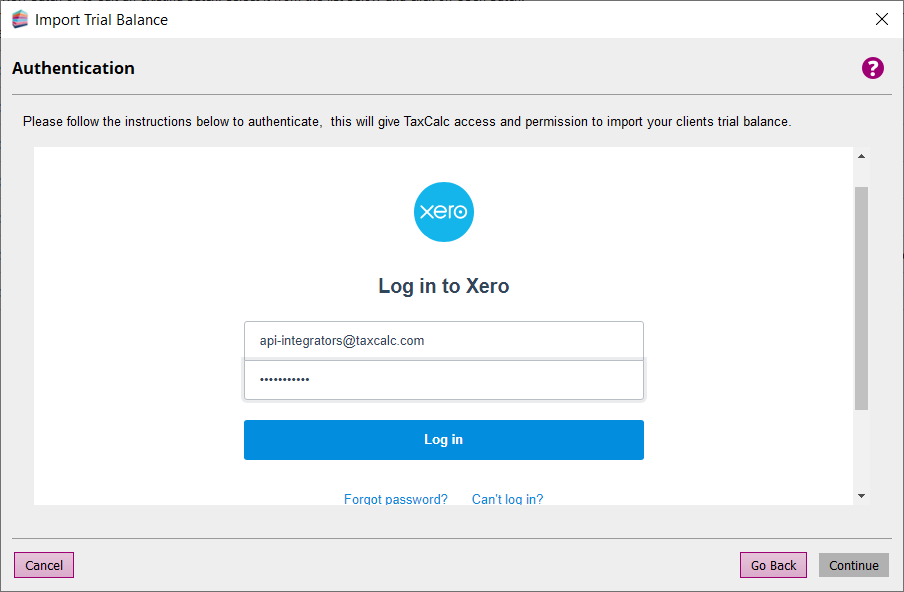Click the Continue button
This screenshot has width=904, height=592.
[x=853, y=565]
